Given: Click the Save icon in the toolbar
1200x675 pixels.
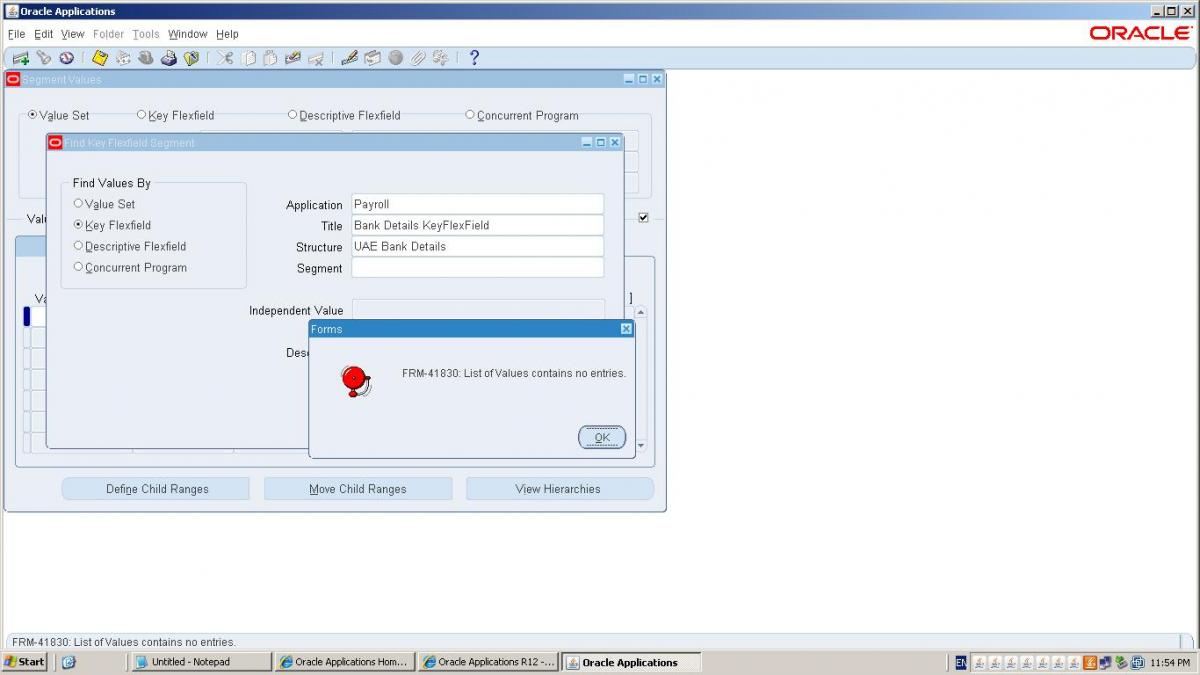Looking at the screenshot, I should point(99,57).
